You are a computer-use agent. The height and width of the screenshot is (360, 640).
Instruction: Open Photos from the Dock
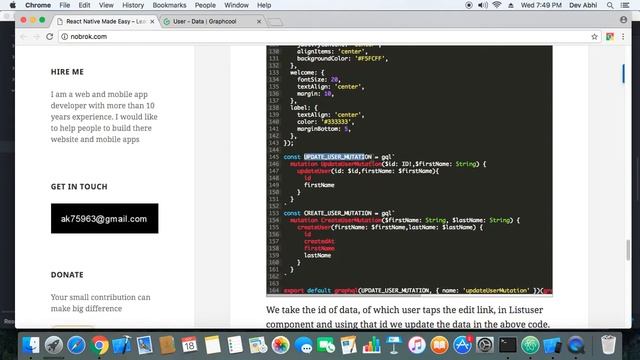pyautogui.click(x=280, y=345)
